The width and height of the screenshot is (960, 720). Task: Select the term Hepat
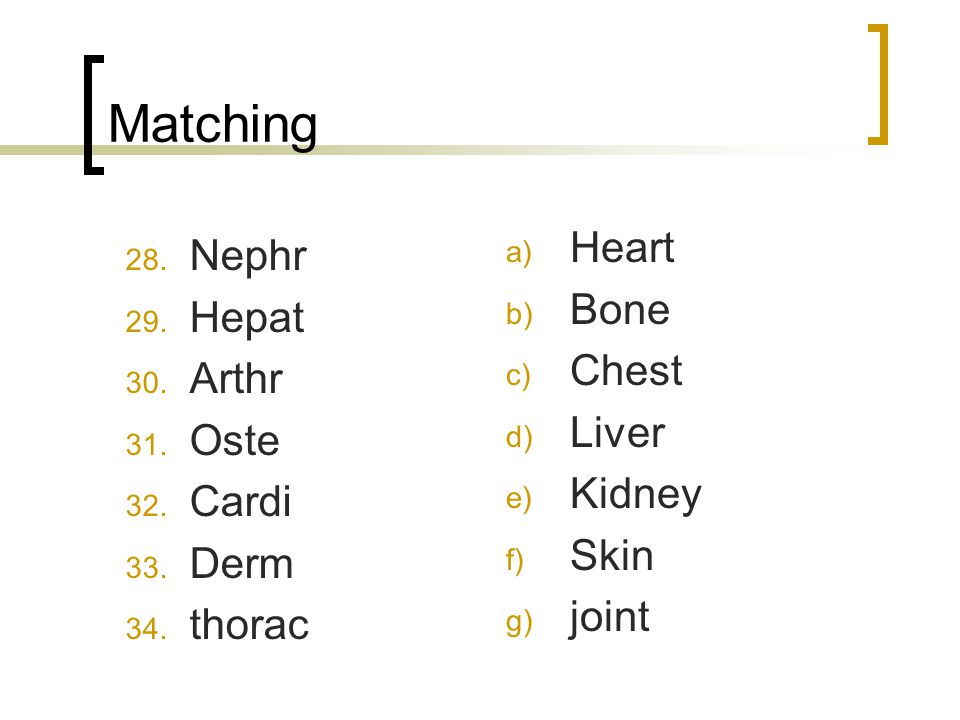pyautogui.click(x=247, y=318)
